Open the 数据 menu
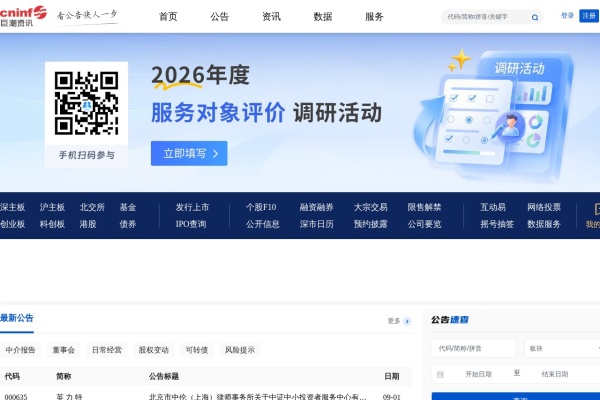Viewport: 600px width, 400px height. (x=323, y=16)
